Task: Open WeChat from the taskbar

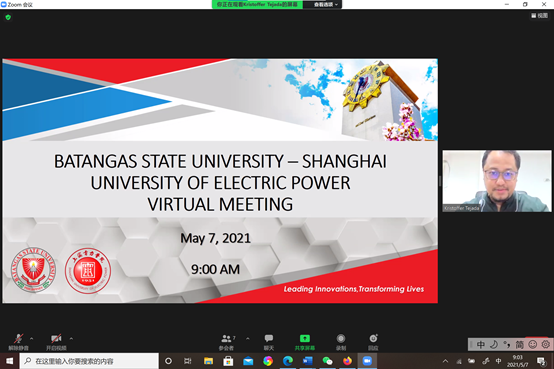Action: pos(328,361)
